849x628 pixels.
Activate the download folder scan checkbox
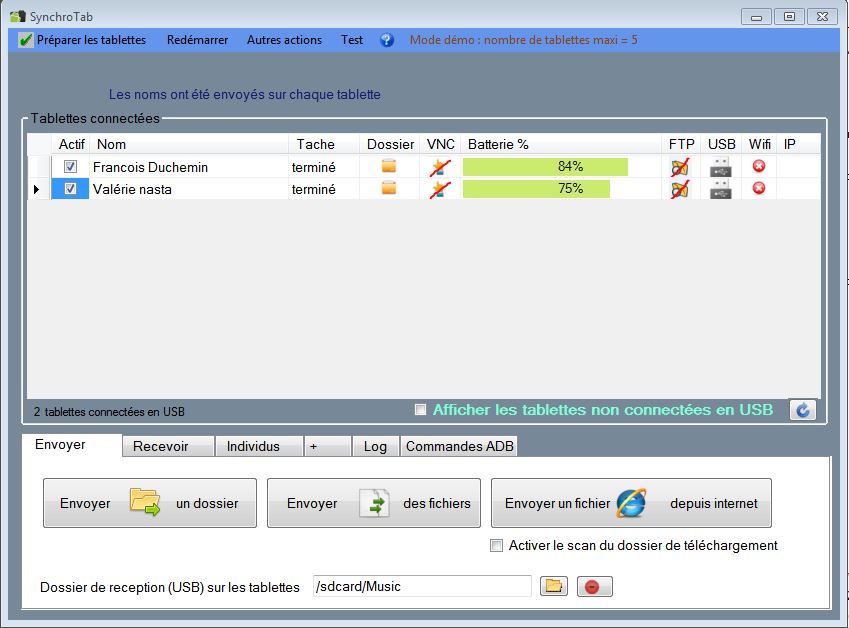pos(496,546)
